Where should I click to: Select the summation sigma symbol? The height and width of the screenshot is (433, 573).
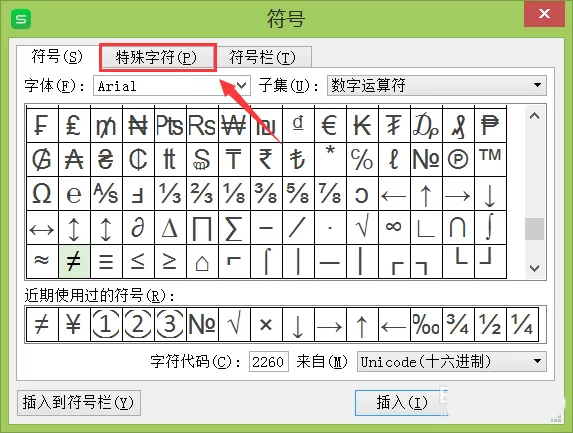tap(234, 228)
